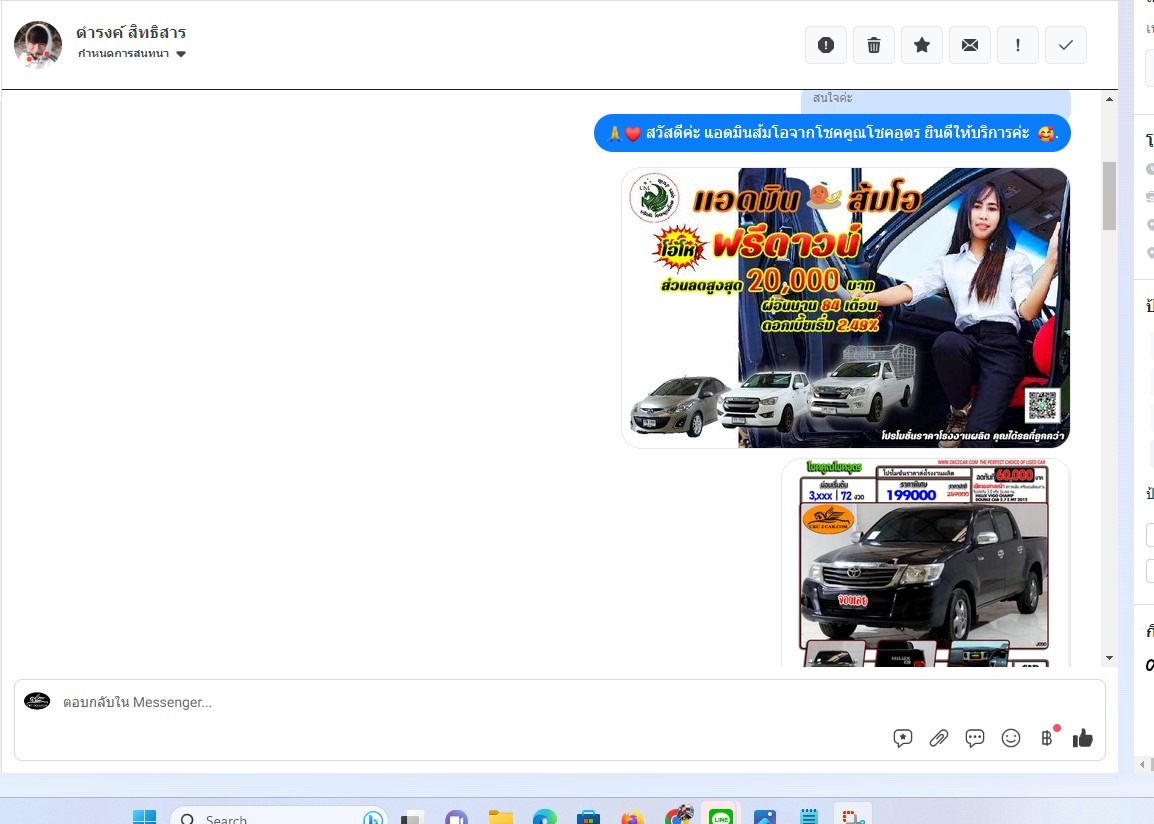Image resolution: width=1154 pixels, height=824 pixels.
Task: Click contact name ดำรงค์ สิทธิสาร
Action: click(x=131, y=33)
